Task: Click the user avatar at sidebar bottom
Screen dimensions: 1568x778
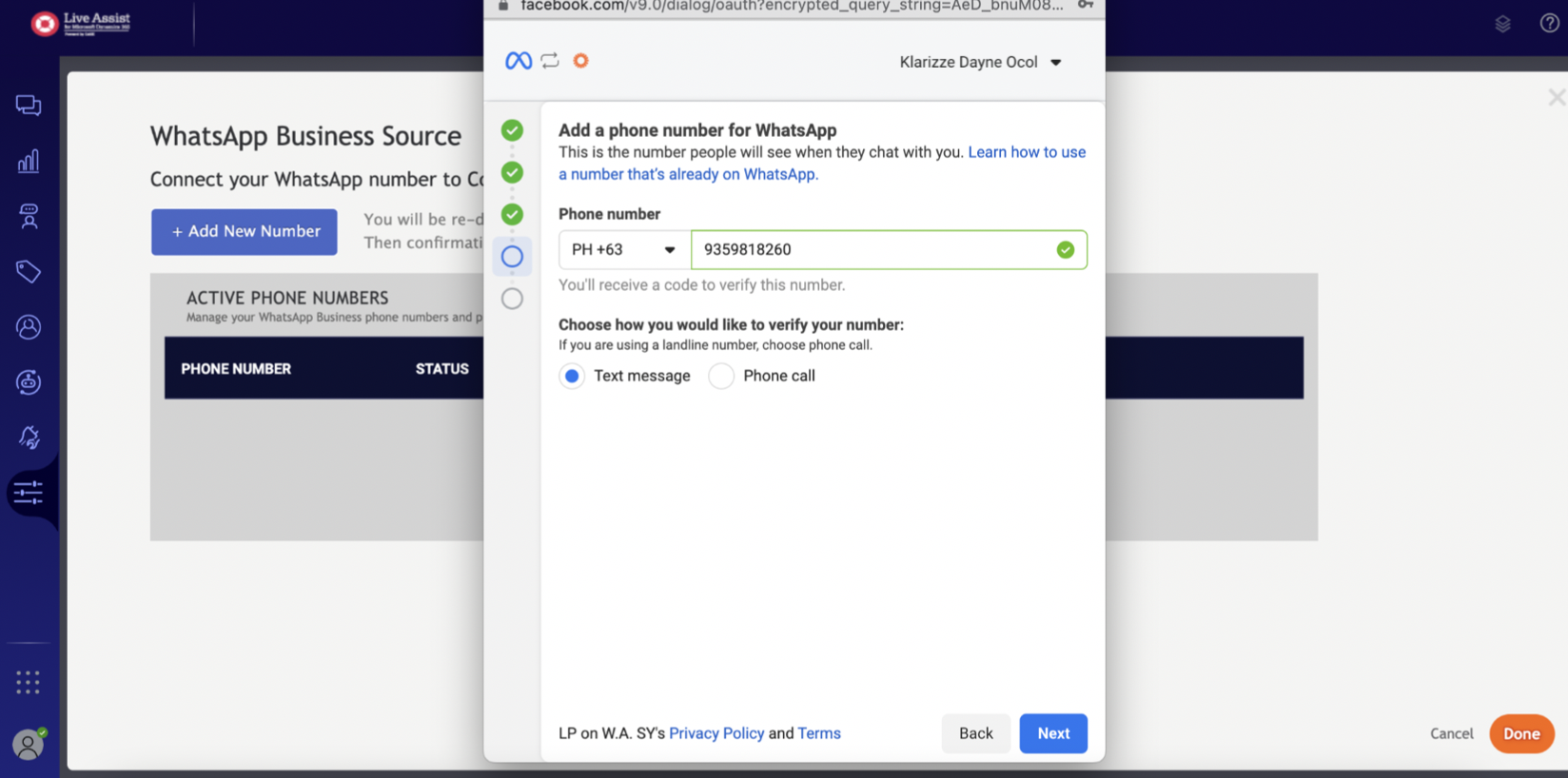Action: (x=29, y=745)
